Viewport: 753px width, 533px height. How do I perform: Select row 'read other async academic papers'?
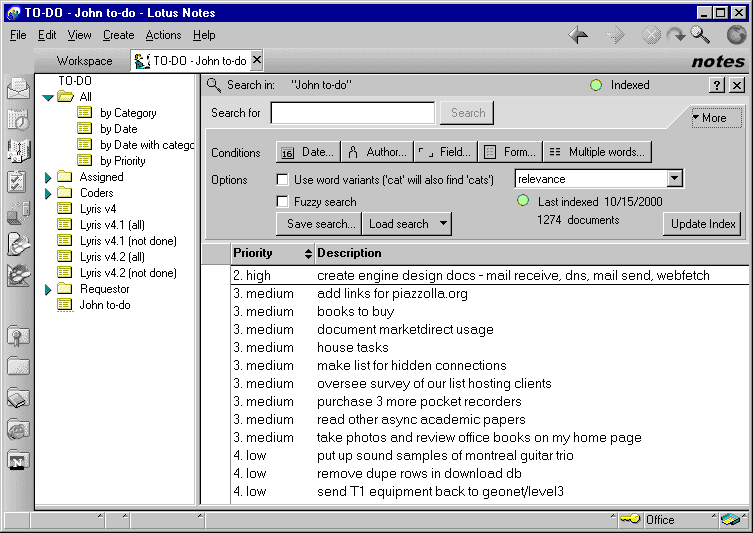[490, 420]
